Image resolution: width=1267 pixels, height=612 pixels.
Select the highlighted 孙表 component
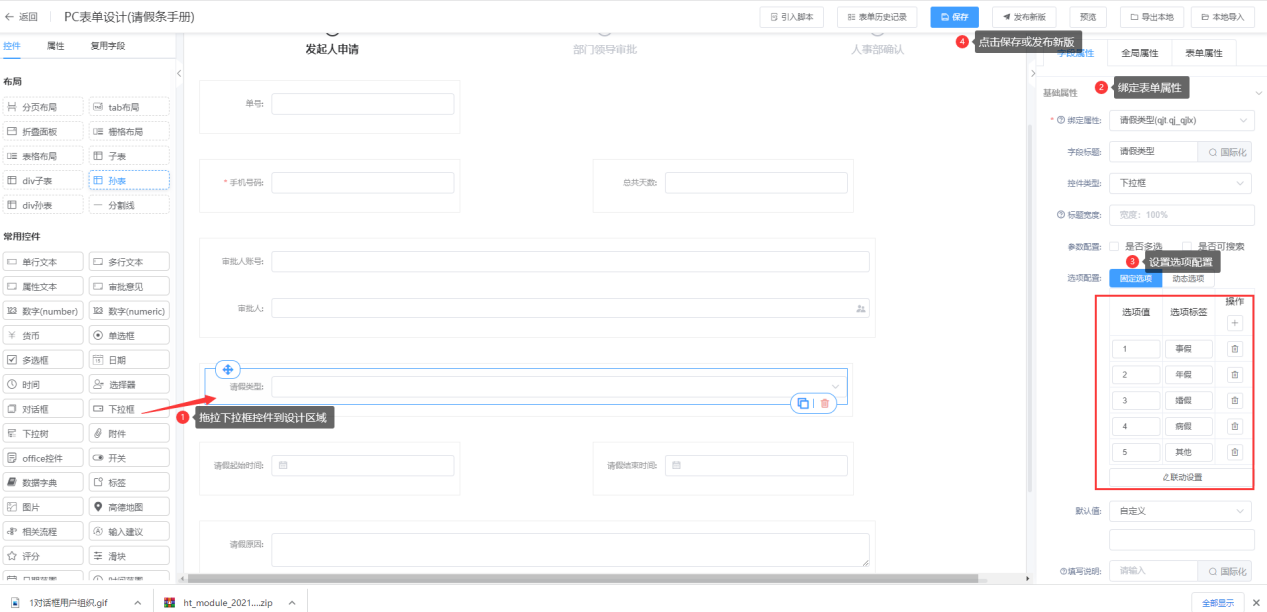(129, 180)
